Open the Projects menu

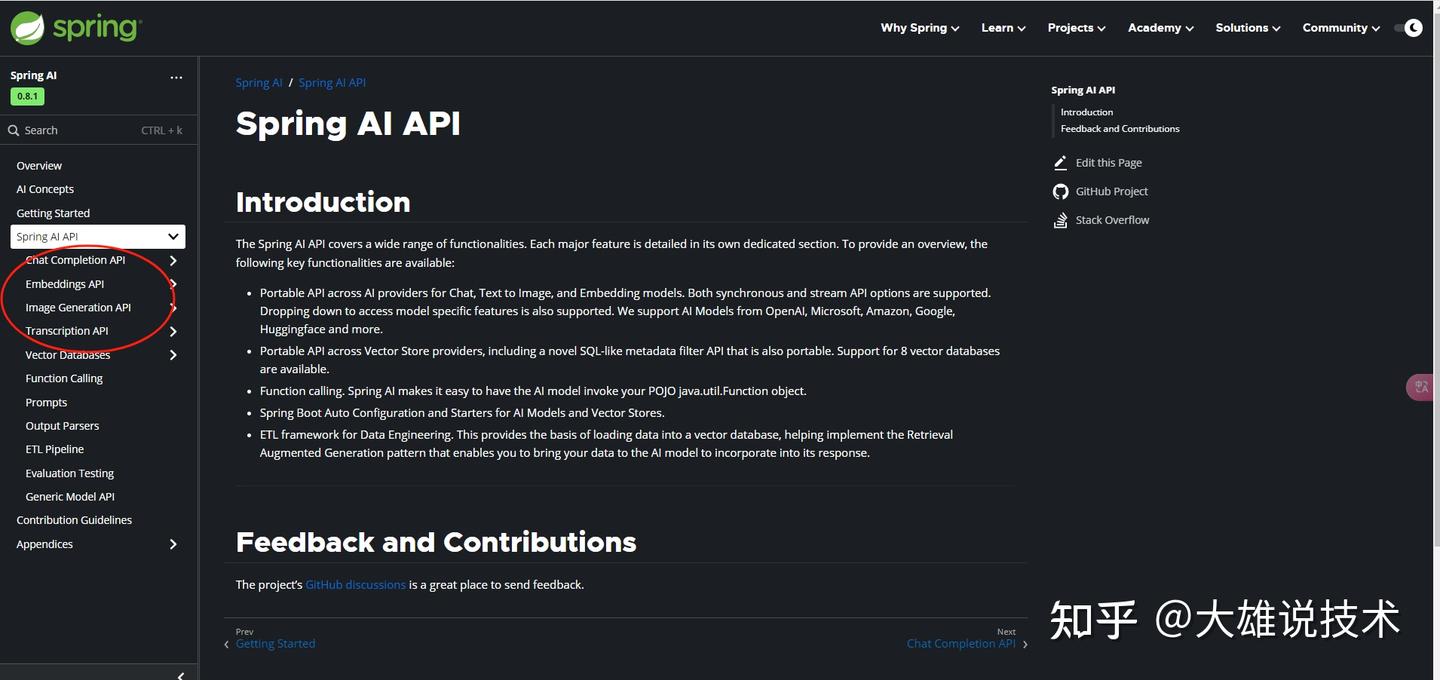1076,28
